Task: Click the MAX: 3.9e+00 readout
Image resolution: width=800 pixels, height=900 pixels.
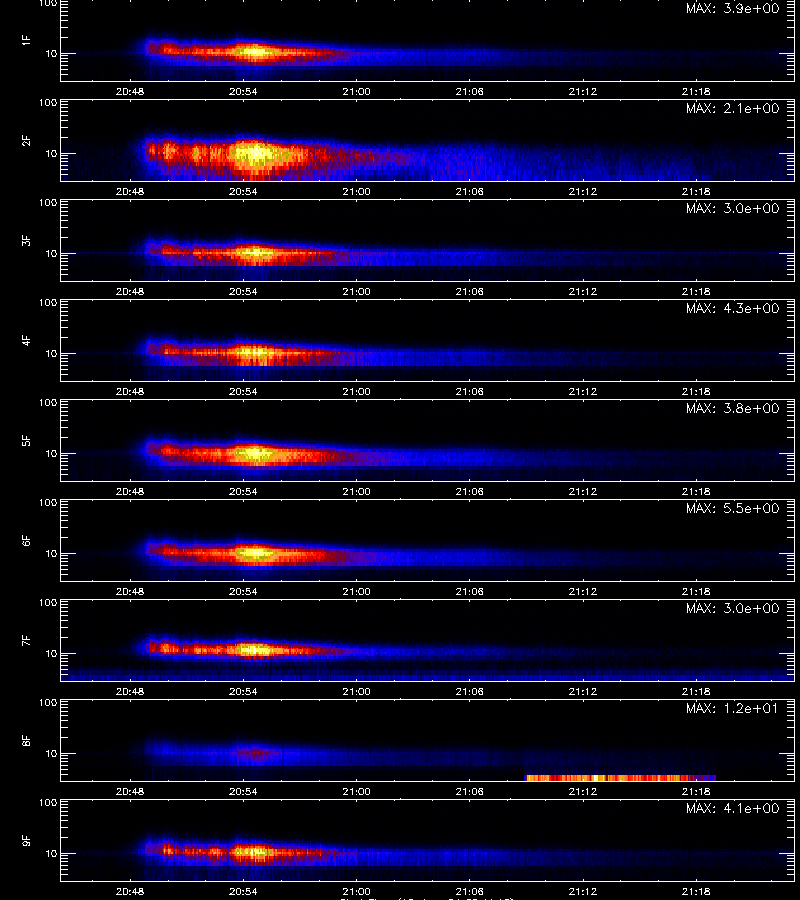Action: 732,8
